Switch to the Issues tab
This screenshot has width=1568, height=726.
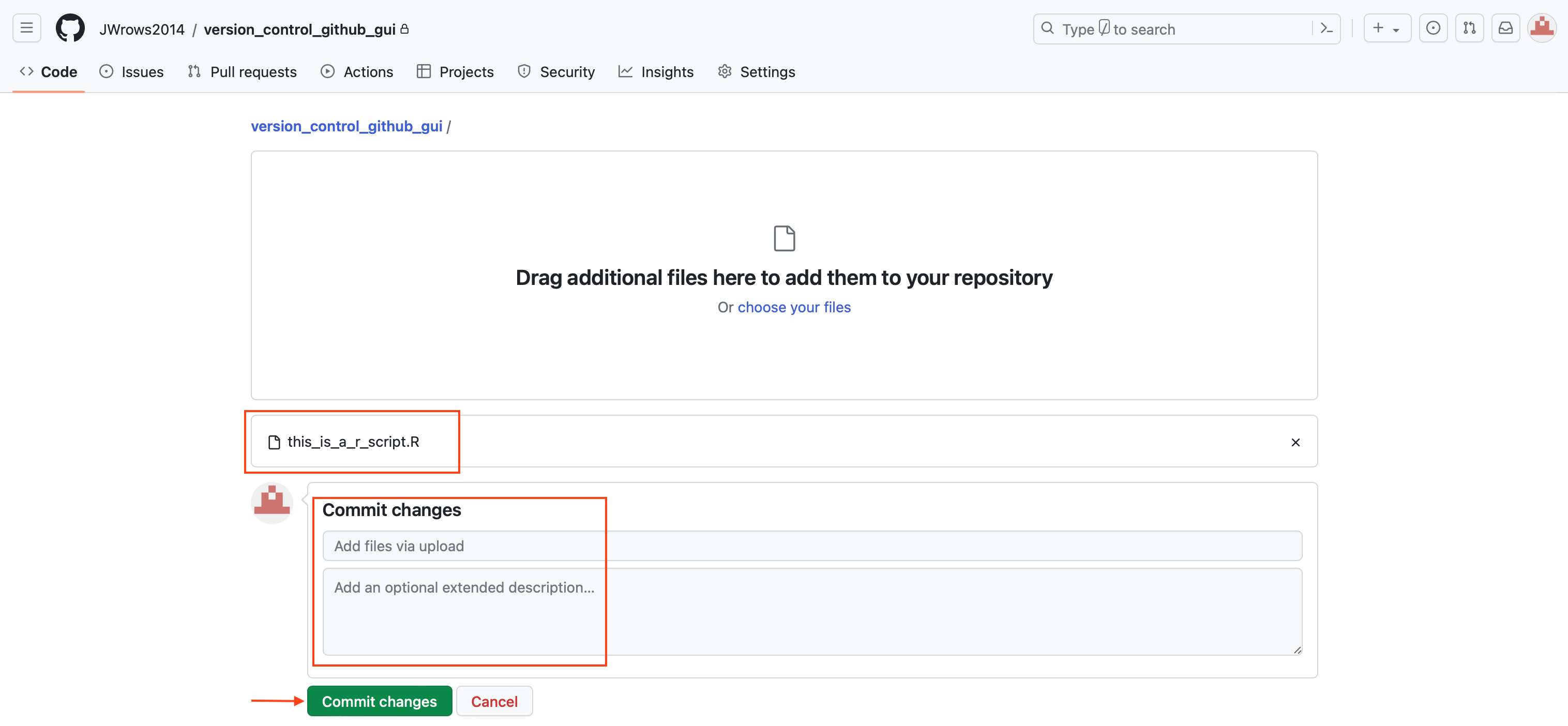point(131,72)
